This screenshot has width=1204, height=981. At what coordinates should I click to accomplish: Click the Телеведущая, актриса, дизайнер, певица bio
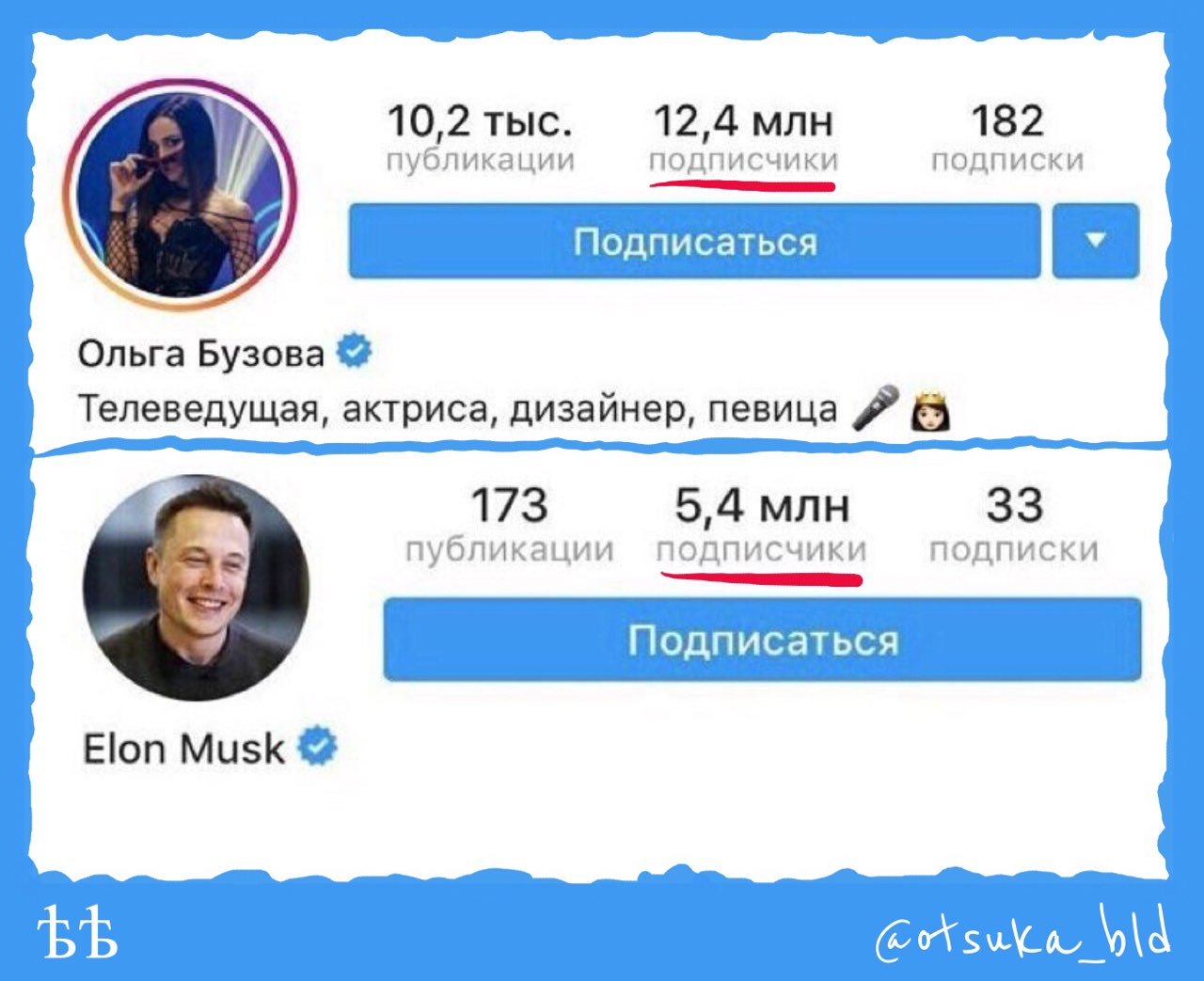point(457,410)
